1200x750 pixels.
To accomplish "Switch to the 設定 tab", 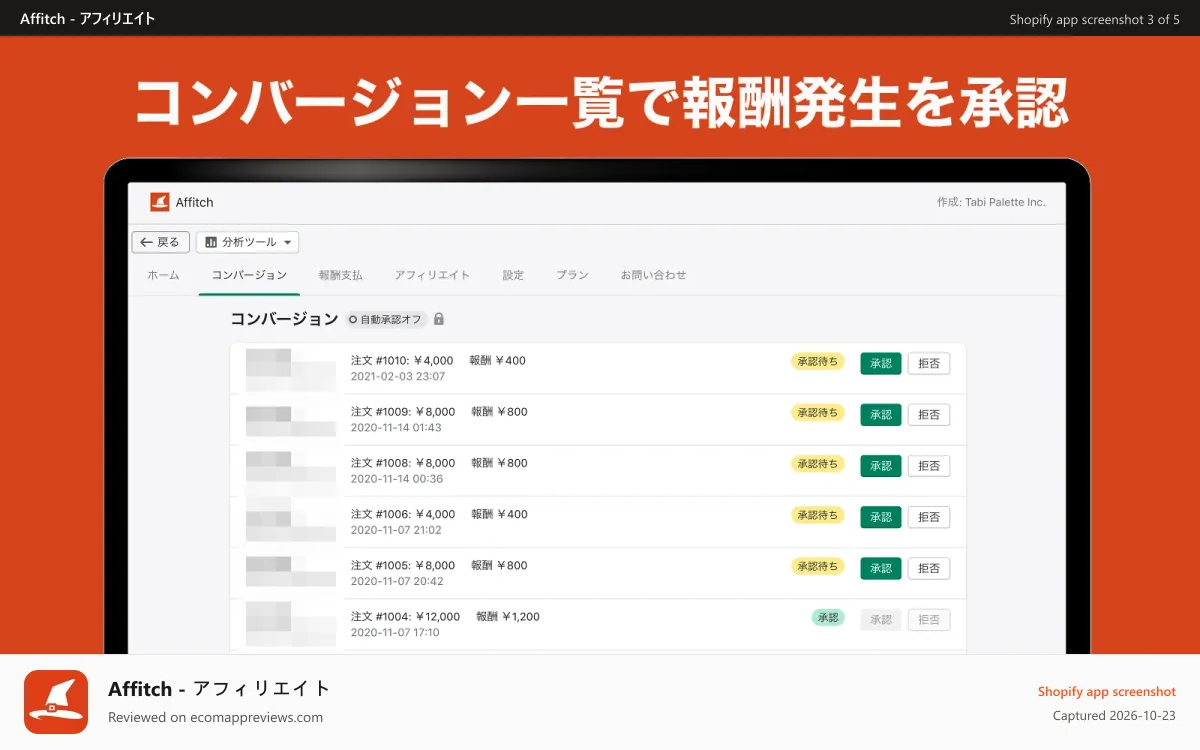I will coord(513,275).
